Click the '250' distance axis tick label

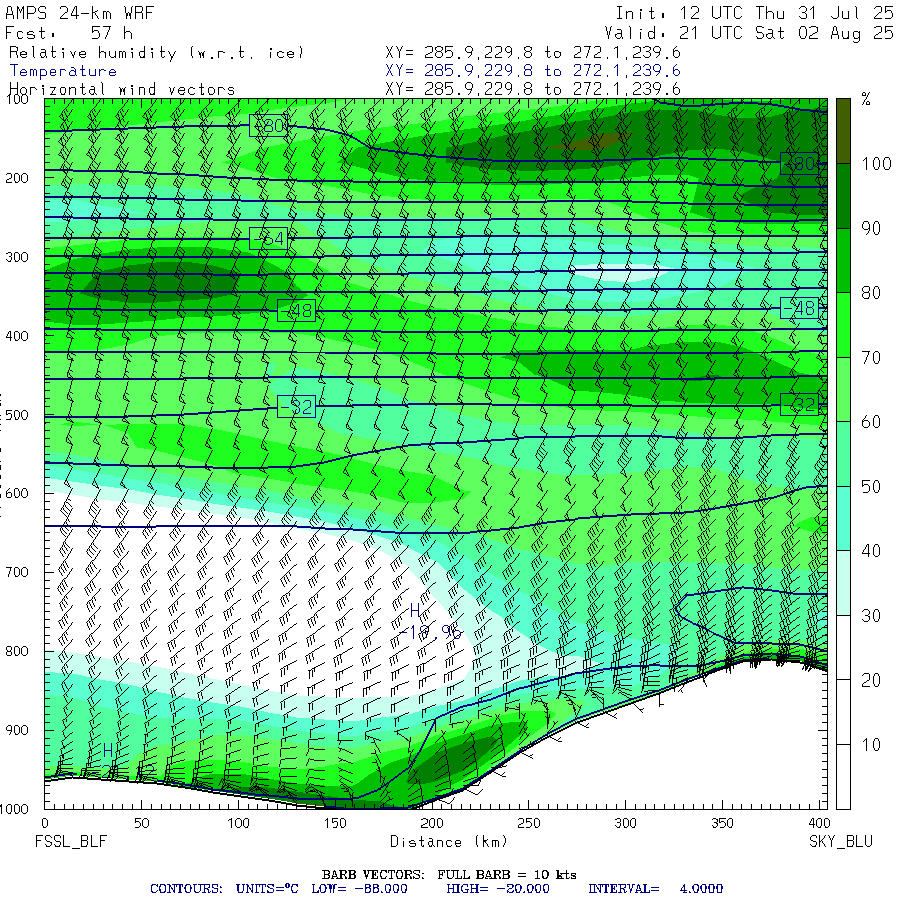click(529, 823)
